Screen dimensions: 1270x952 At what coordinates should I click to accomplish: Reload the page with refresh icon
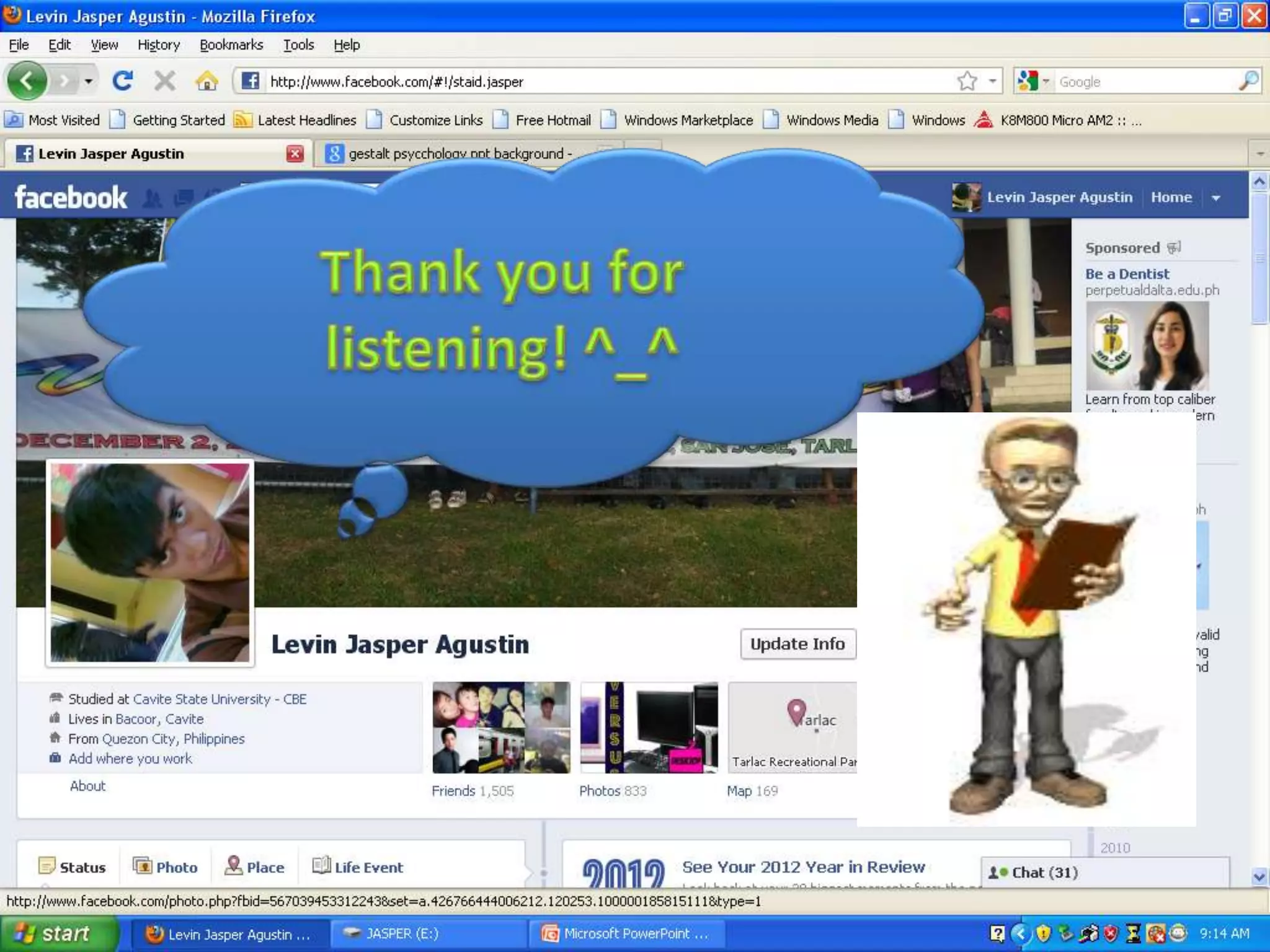(x=122, y=81)
